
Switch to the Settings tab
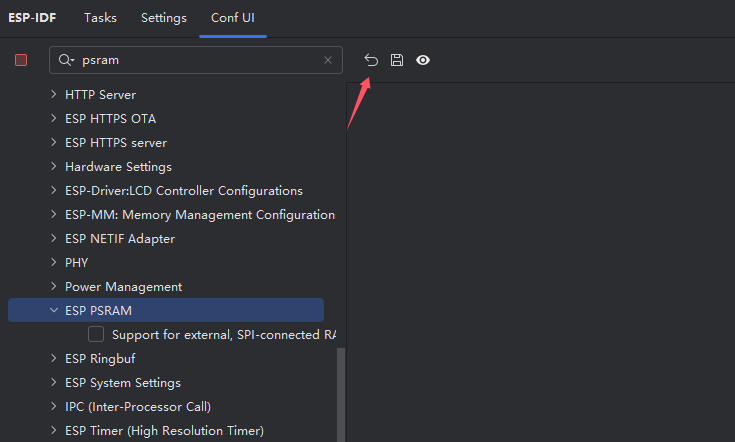[163, 18]
